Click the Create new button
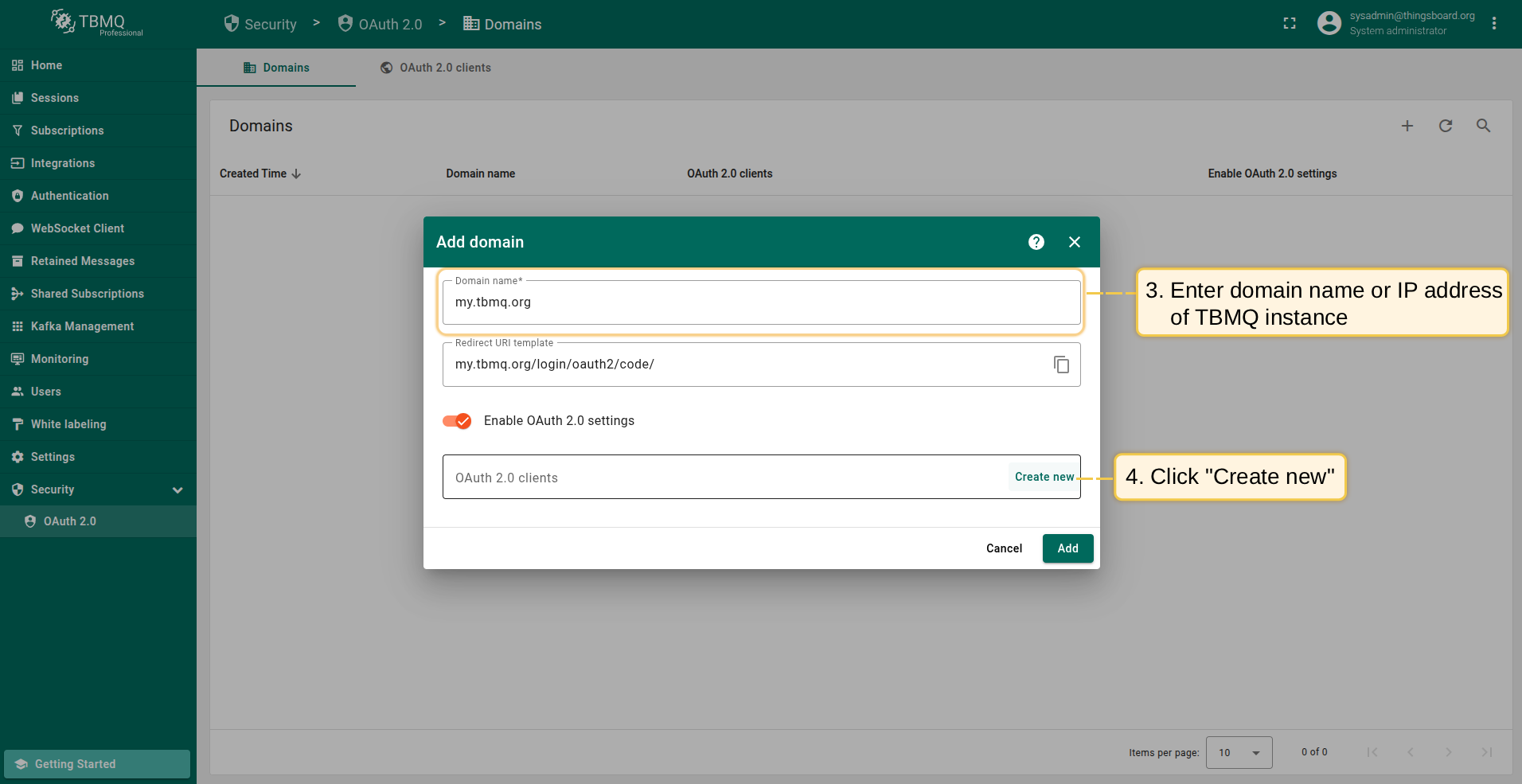This screenshot has height=784, width=1522. tap(1044, 477)
